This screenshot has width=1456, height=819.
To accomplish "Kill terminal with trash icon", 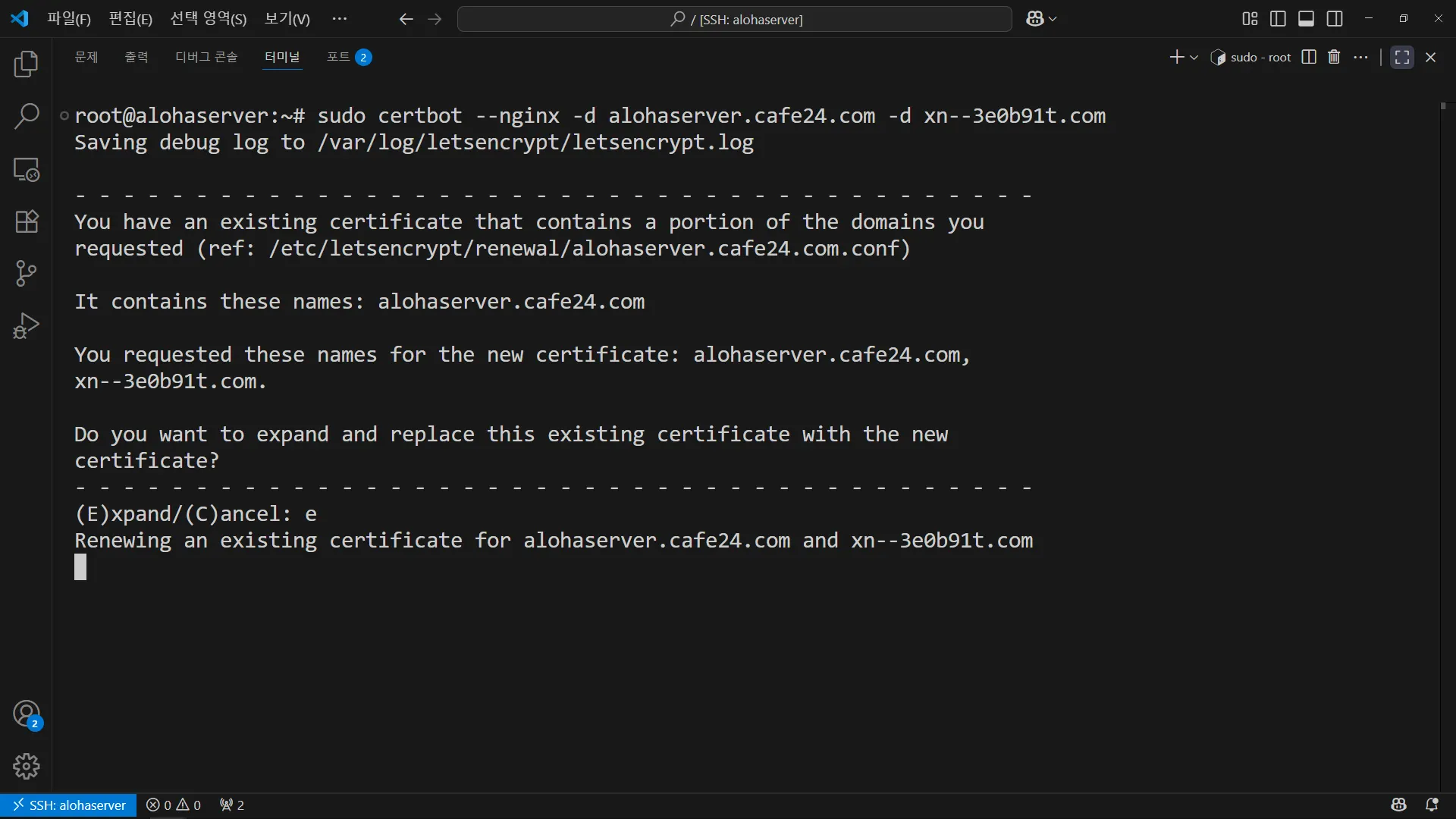I will pyautogui.click(x=1334, y=57).
